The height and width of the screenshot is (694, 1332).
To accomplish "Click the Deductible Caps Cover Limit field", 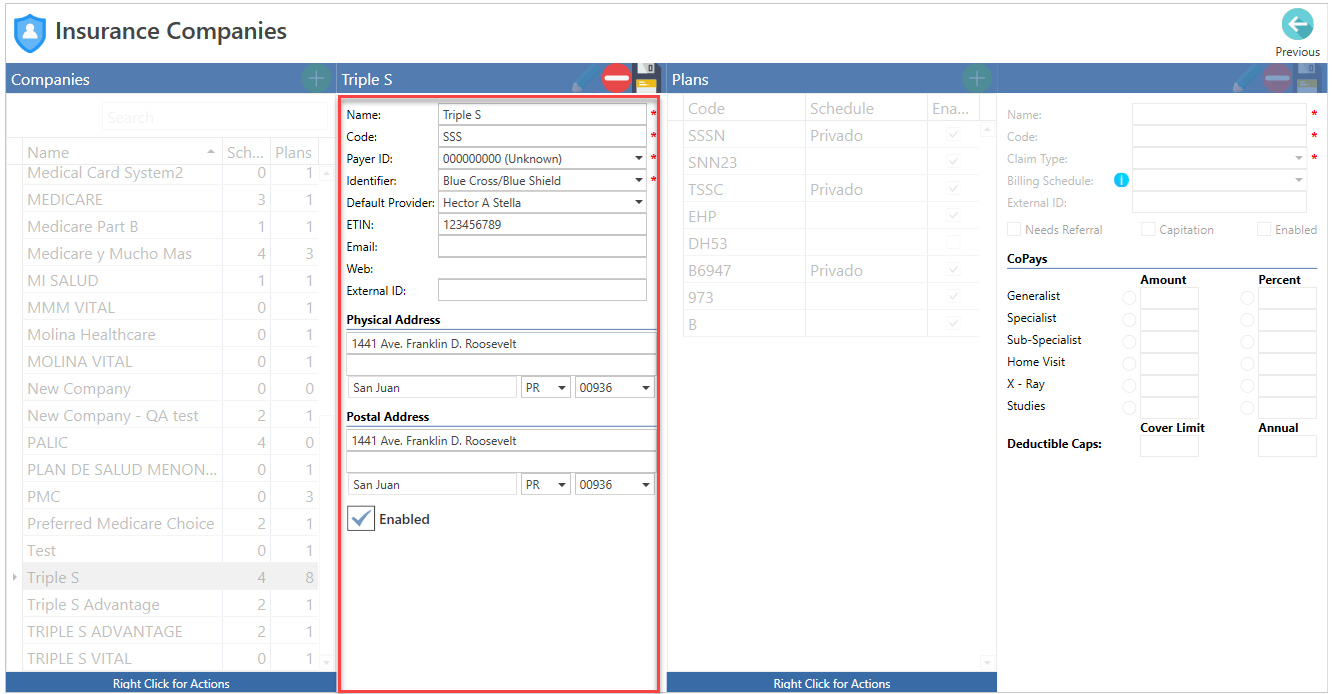I will [x=1169, y=446].
